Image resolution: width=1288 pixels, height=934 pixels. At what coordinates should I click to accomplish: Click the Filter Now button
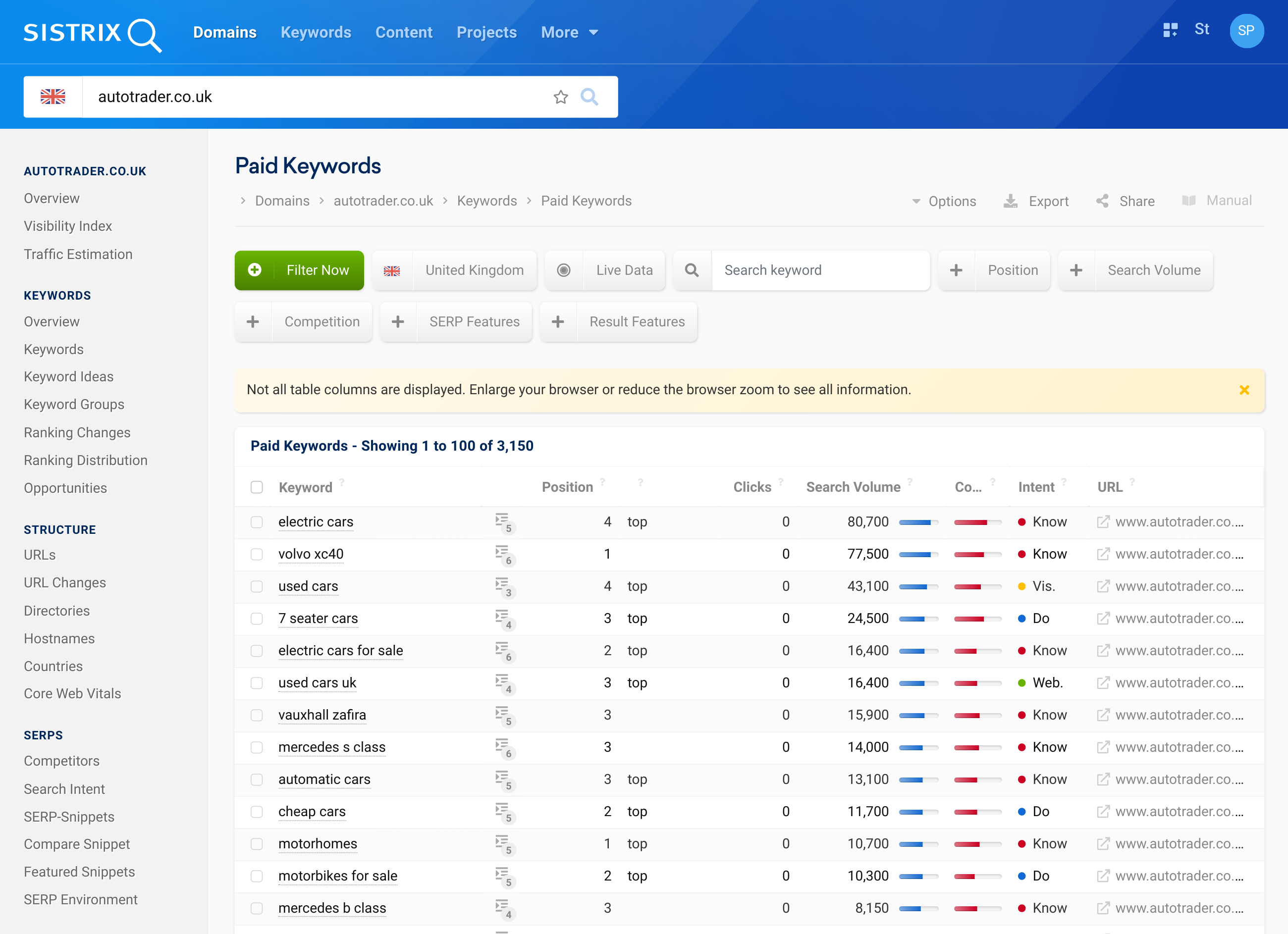point(299,270)
